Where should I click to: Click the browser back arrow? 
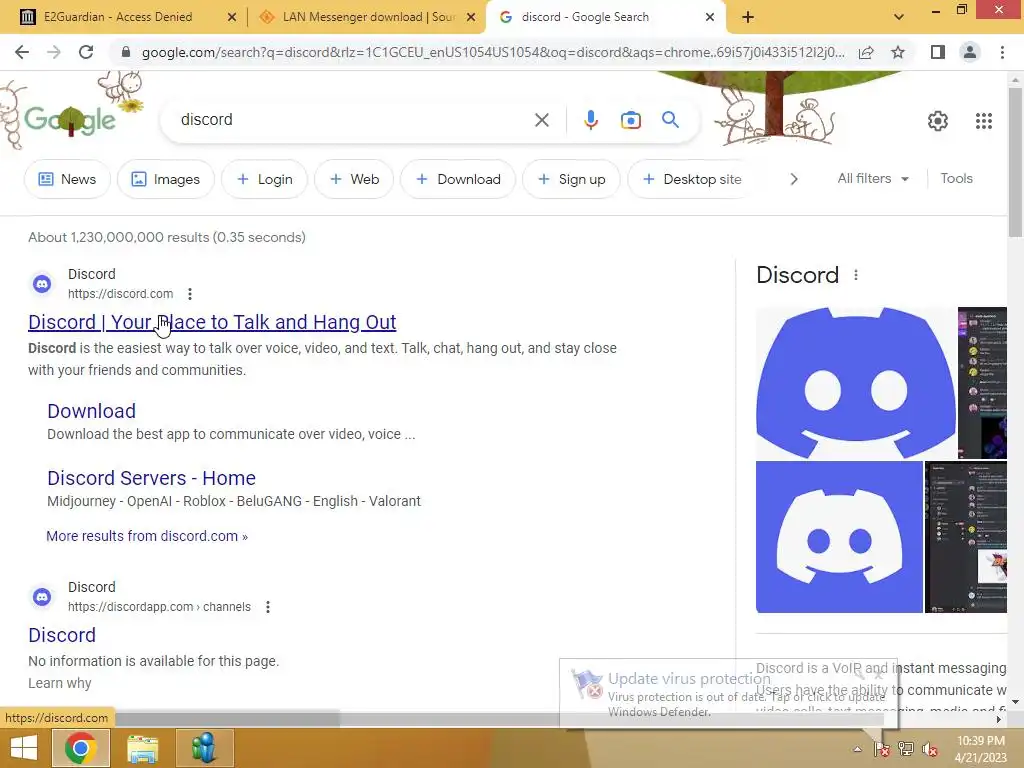click(22, 52)
